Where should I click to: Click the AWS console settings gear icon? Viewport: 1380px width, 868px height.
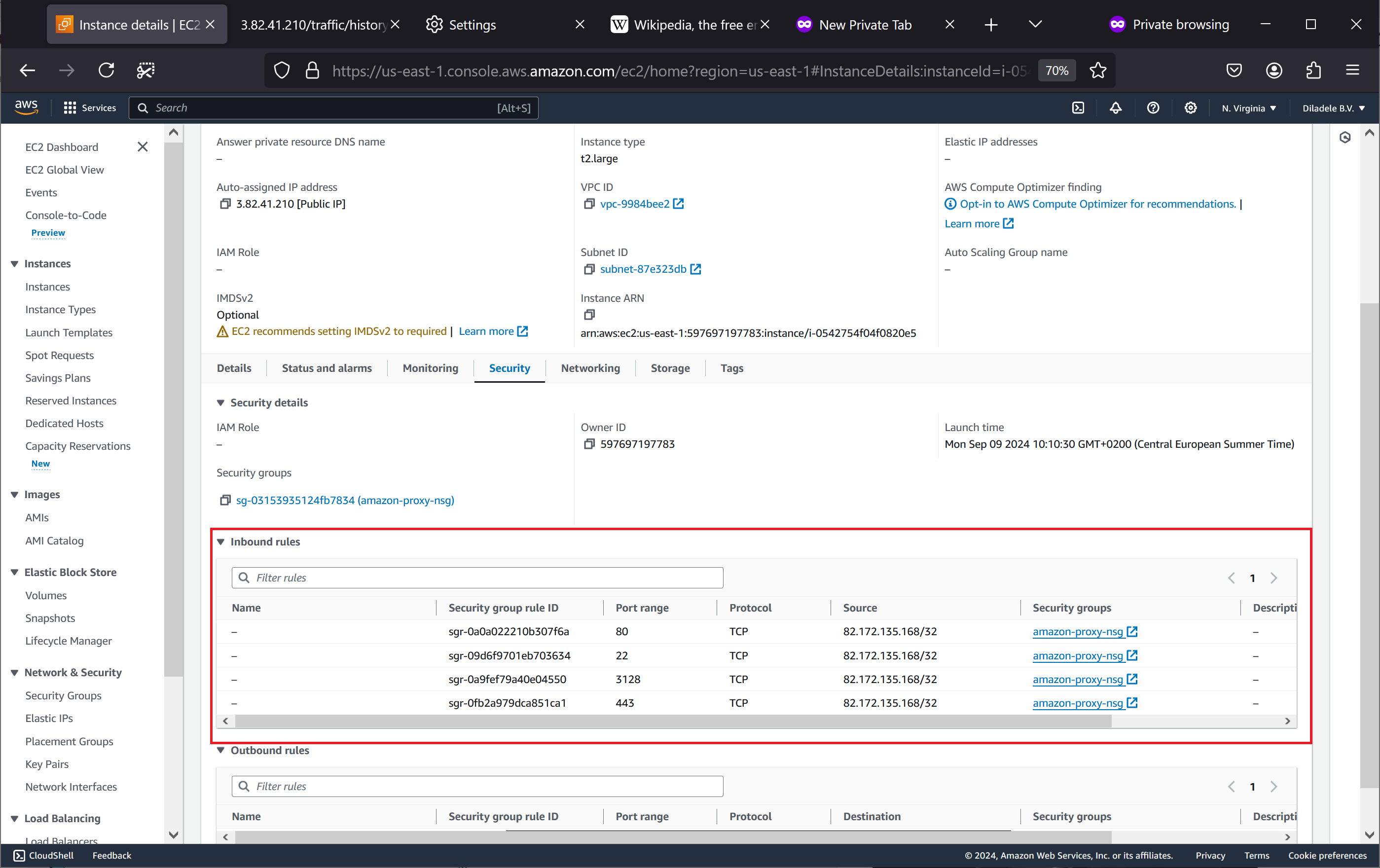click(1190, 108)
